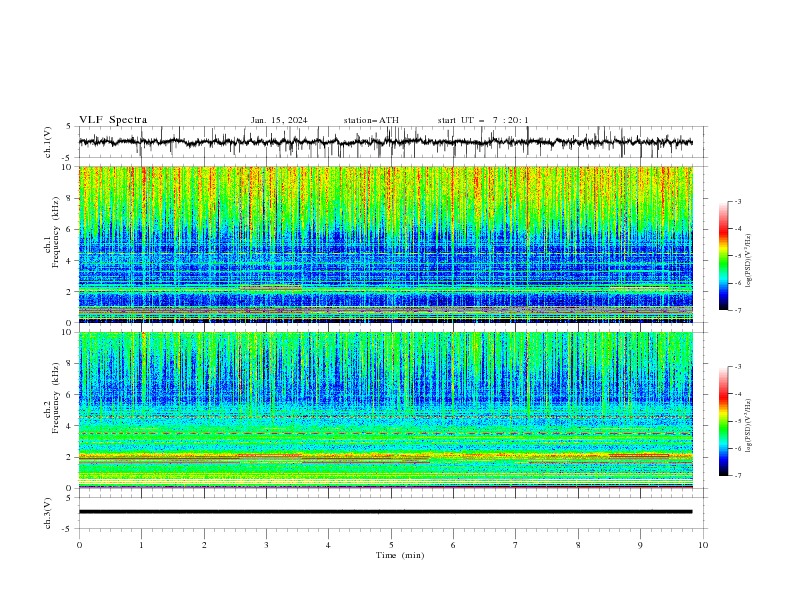Click the "VLF Spectra" title text
This screenshot has width=792, height=612.
pos(113,120)
